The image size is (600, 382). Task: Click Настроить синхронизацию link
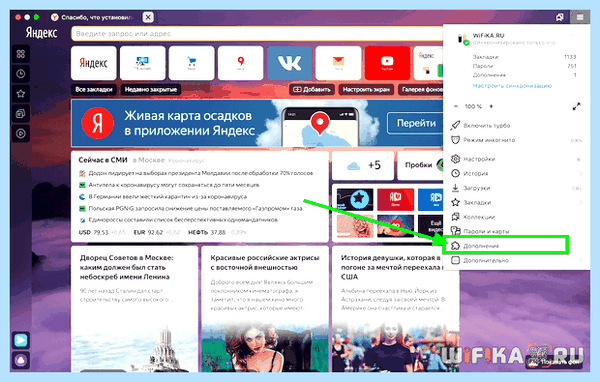click(x=512, y=86)
